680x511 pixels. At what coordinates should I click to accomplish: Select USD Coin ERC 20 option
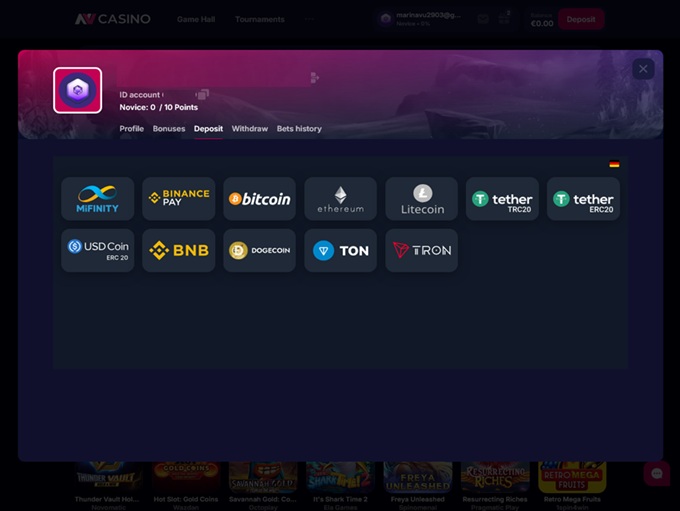(97, 250)
